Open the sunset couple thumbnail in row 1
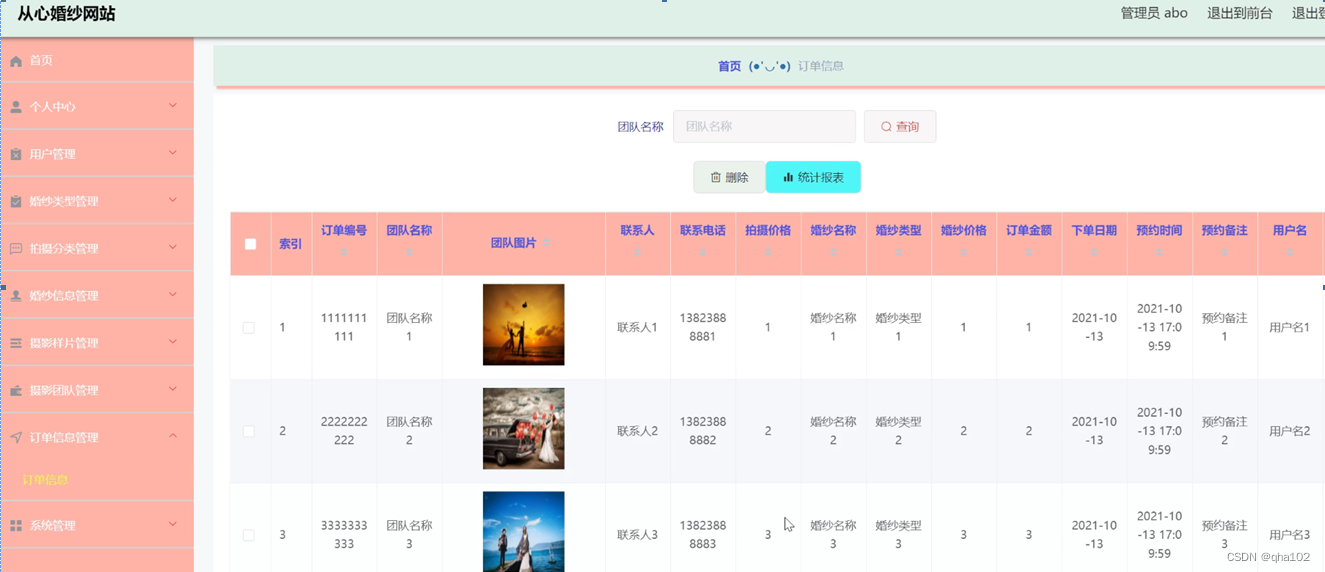 523,324
